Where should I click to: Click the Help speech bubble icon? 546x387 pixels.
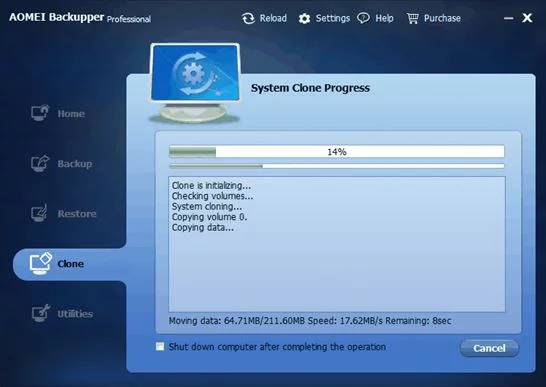coord(364,18)
